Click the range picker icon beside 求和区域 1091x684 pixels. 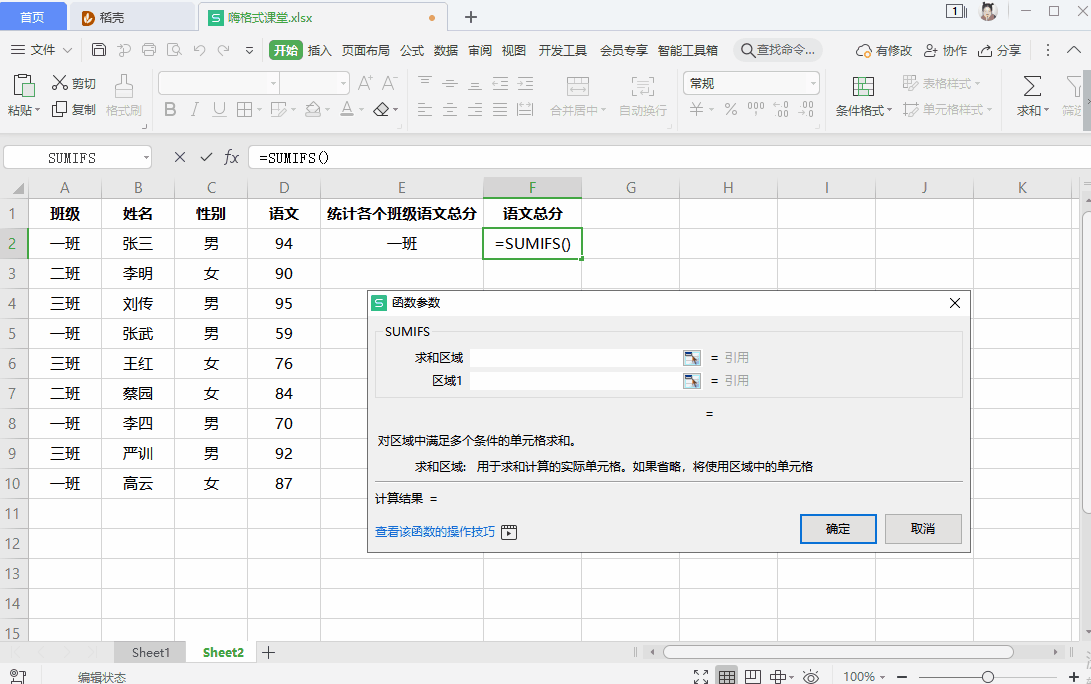click(692, 356)
